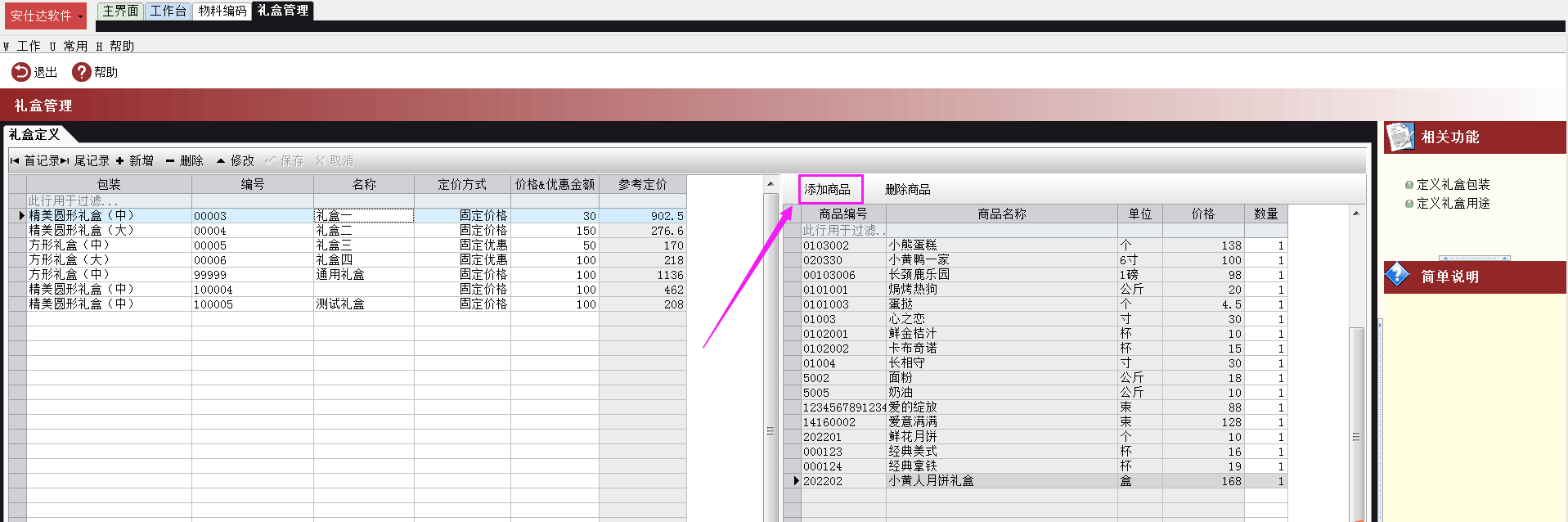Open the 定义礼盒包装 link
Viewport: 1568px width, 522px height.
click(1453, 184)
